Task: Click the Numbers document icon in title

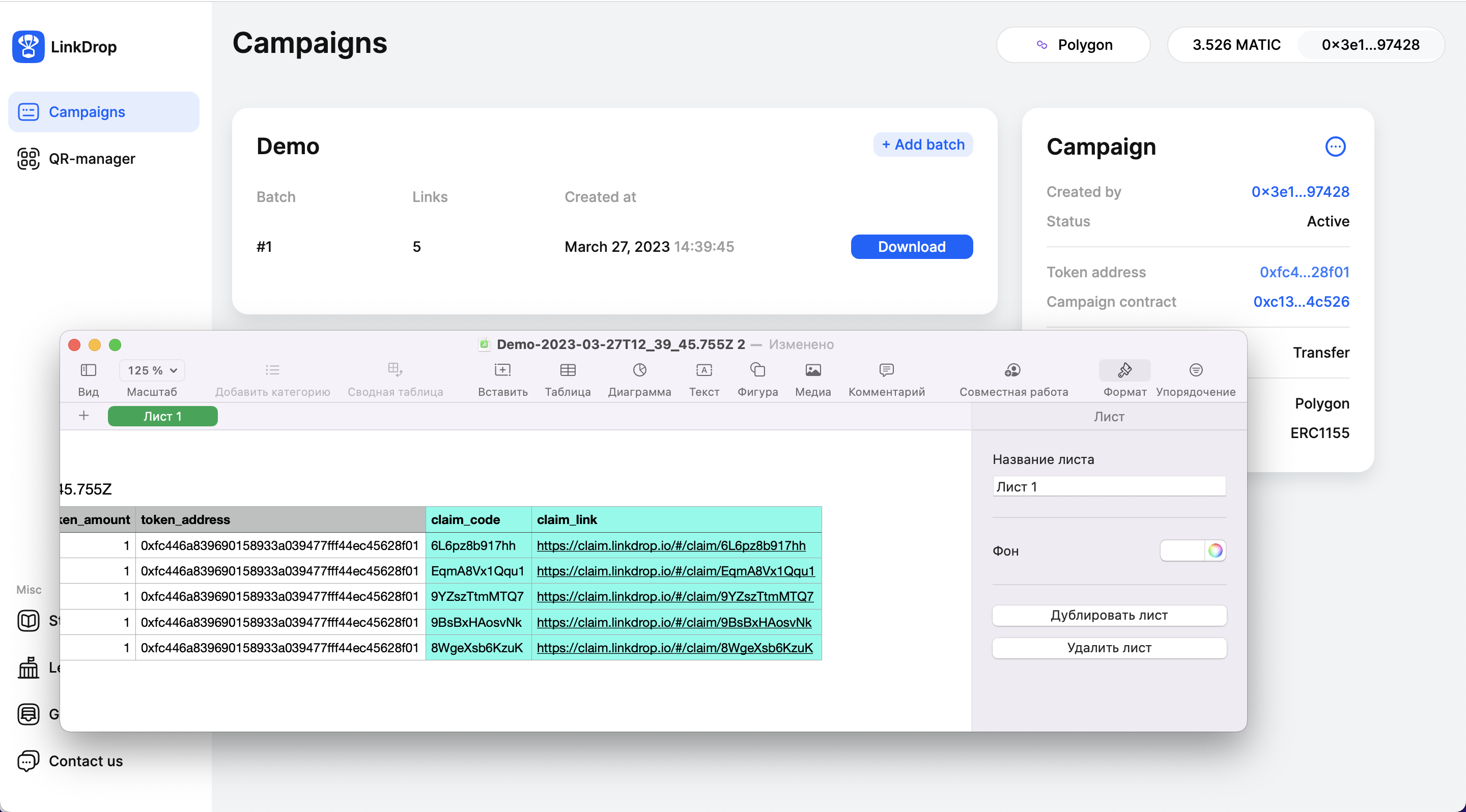Action: (484, 344)
